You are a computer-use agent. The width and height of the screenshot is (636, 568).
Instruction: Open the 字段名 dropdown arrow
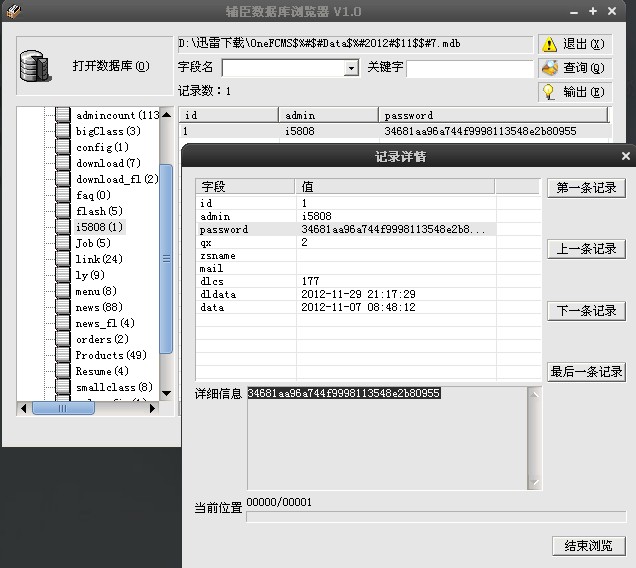(351, 68)
